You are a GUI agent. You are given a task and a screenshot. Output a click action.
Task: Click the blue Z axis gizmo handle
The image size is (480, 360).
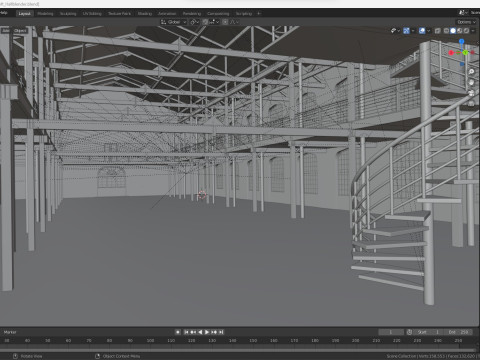[x=462, y=41]
